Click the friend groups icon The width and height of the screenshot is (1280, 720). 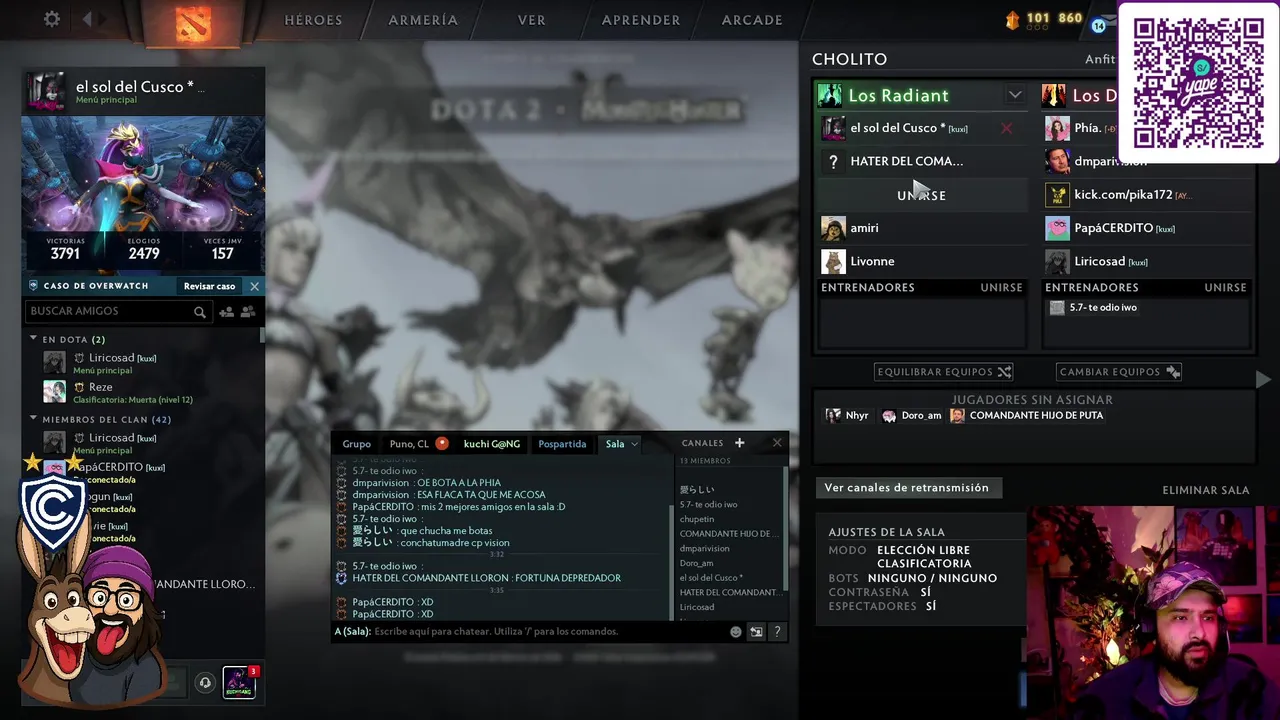248,312
